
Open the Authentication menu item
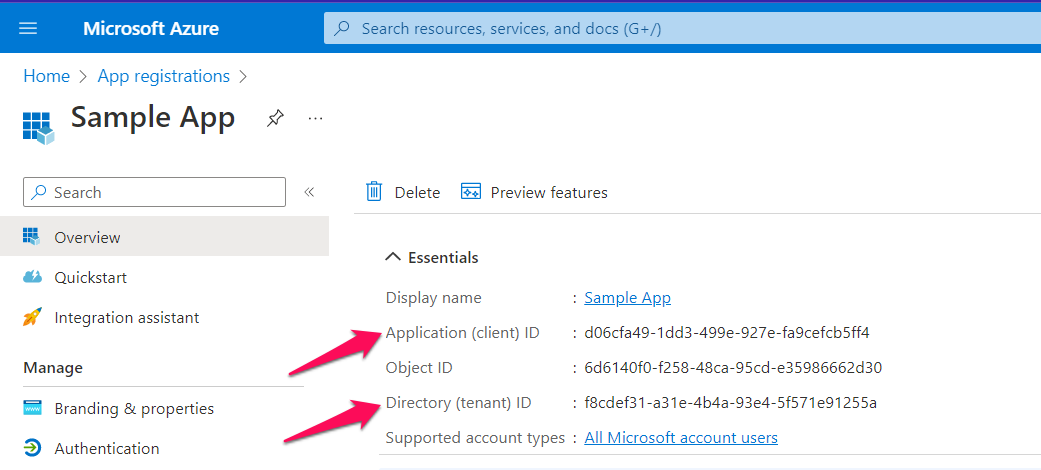pos(106,448)
